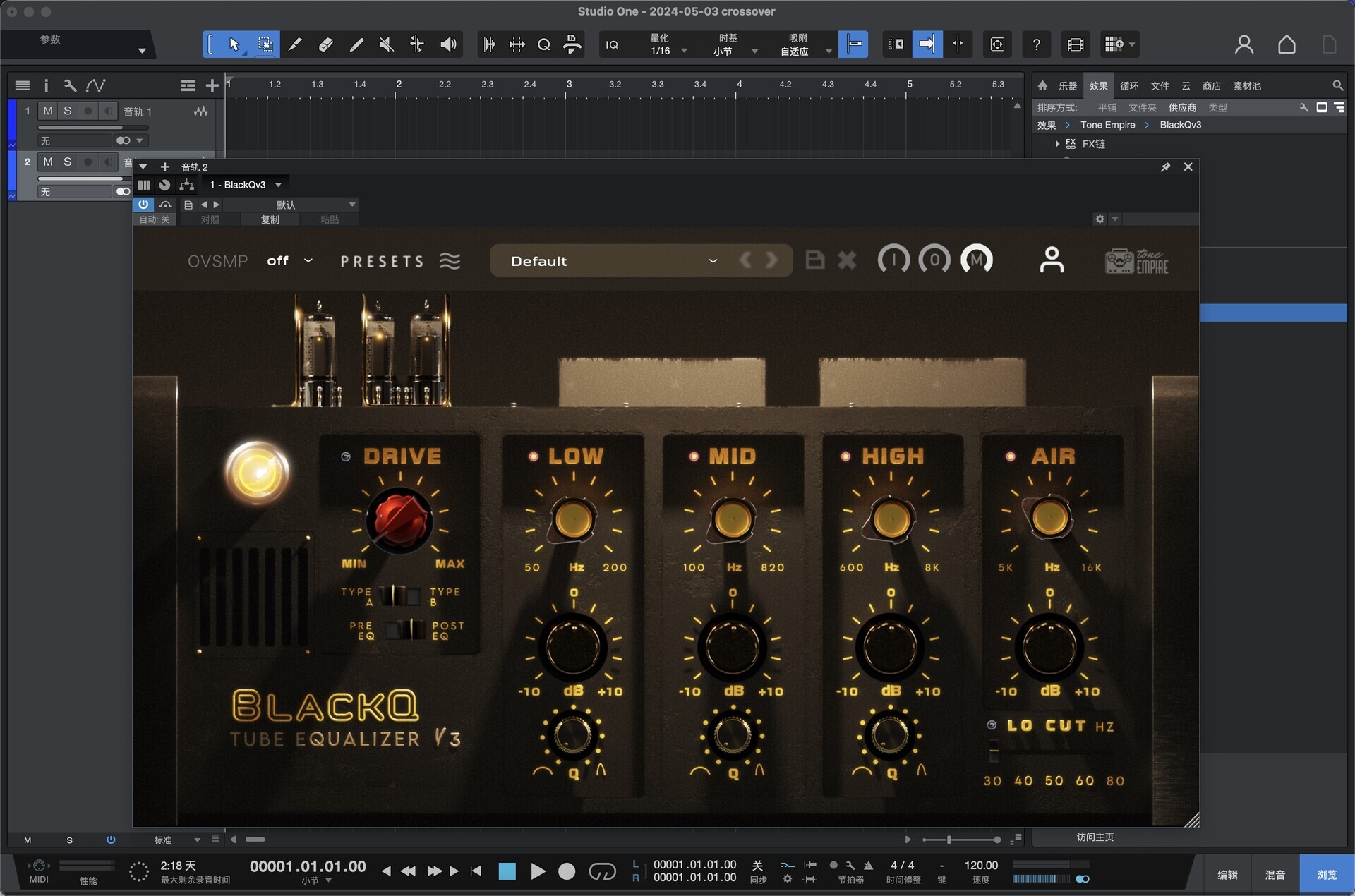The width and height of the screenshot is (1355, 896).
Task: Click 访问主页 link in browser
Action: click(1095, 837)
